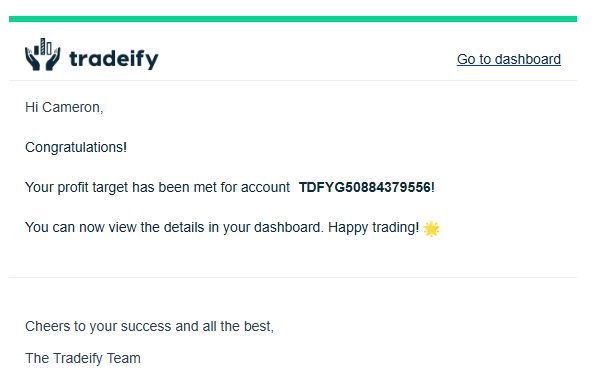Click the divider line below the header
Viewport: 599px width, 387px height.
click(293, 81)
